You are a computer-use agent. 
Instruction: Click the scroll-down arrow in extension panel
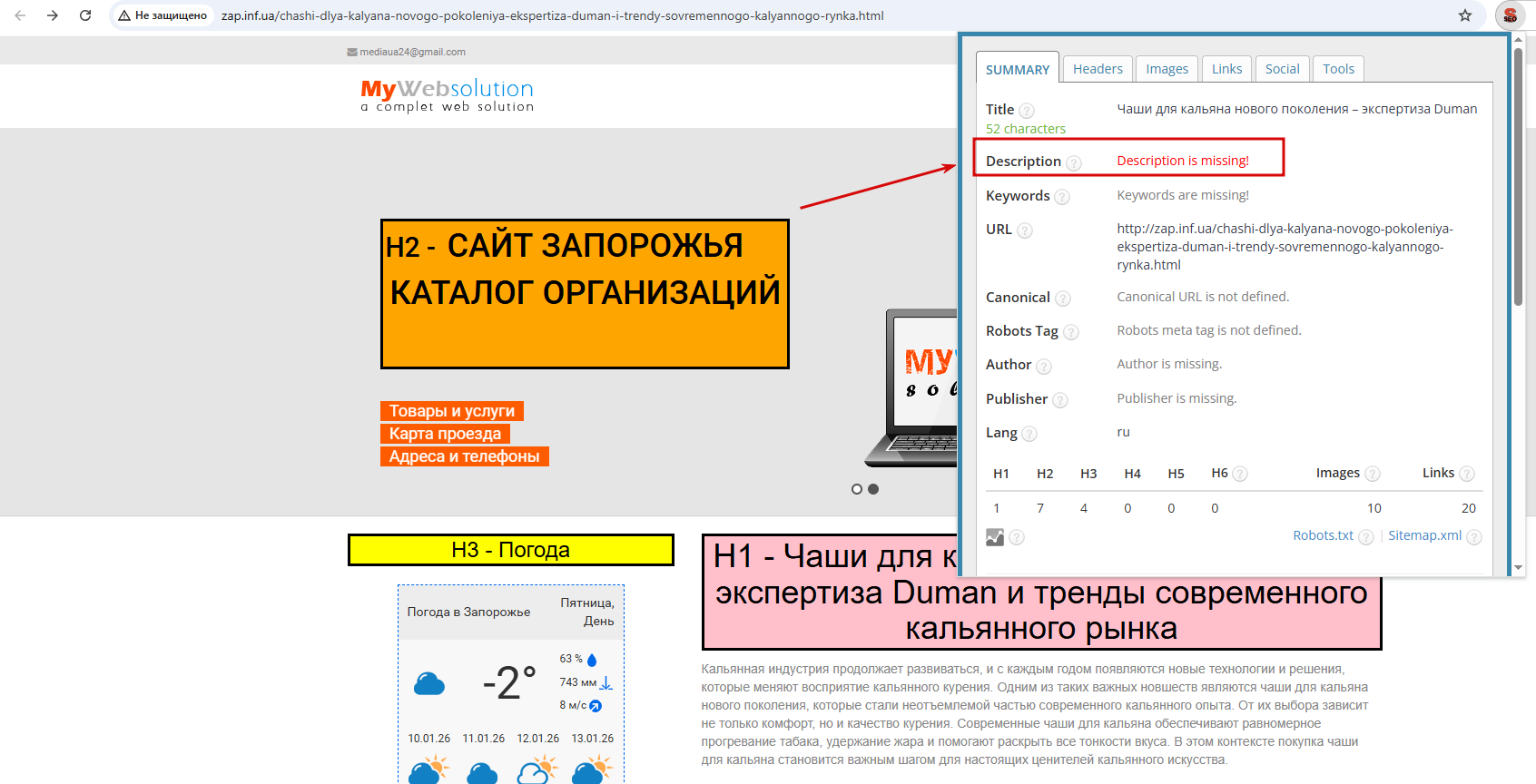pos(1518,568)
